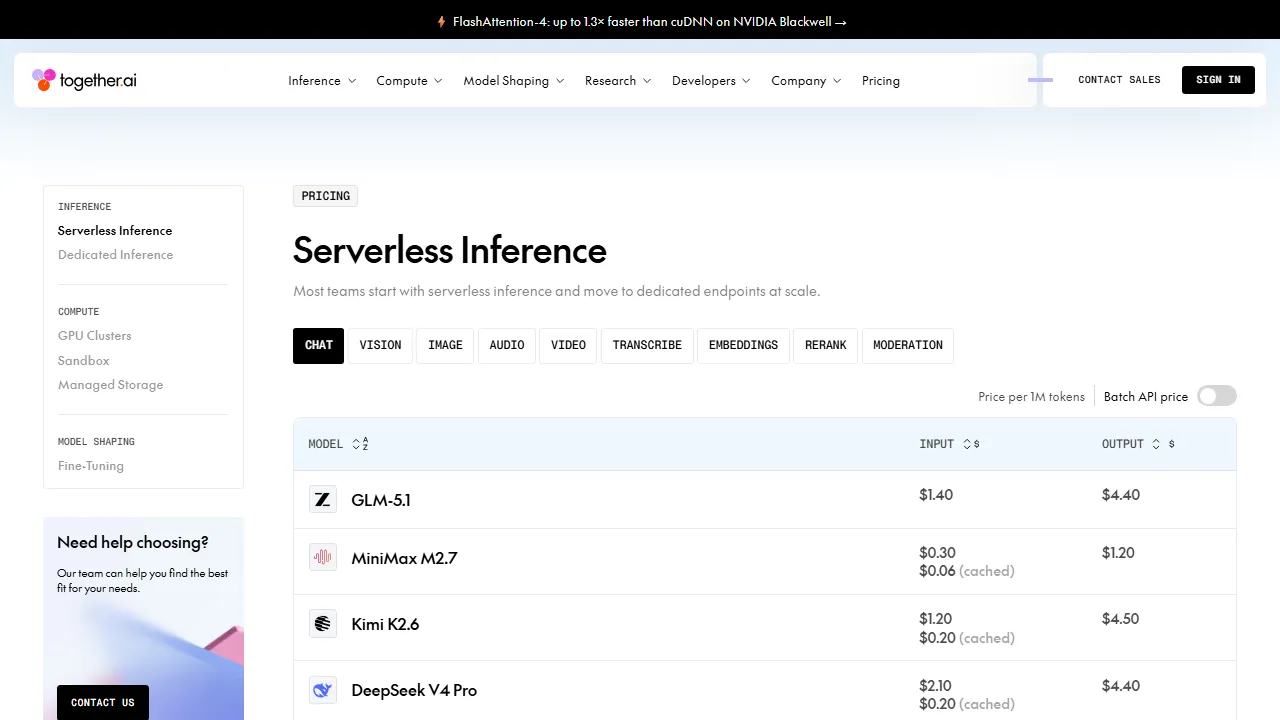The height and width of the screenshot is (720, 1280).
Task: Click the $1.20 output price for MiniMax M2.7
Action: 1118,553
